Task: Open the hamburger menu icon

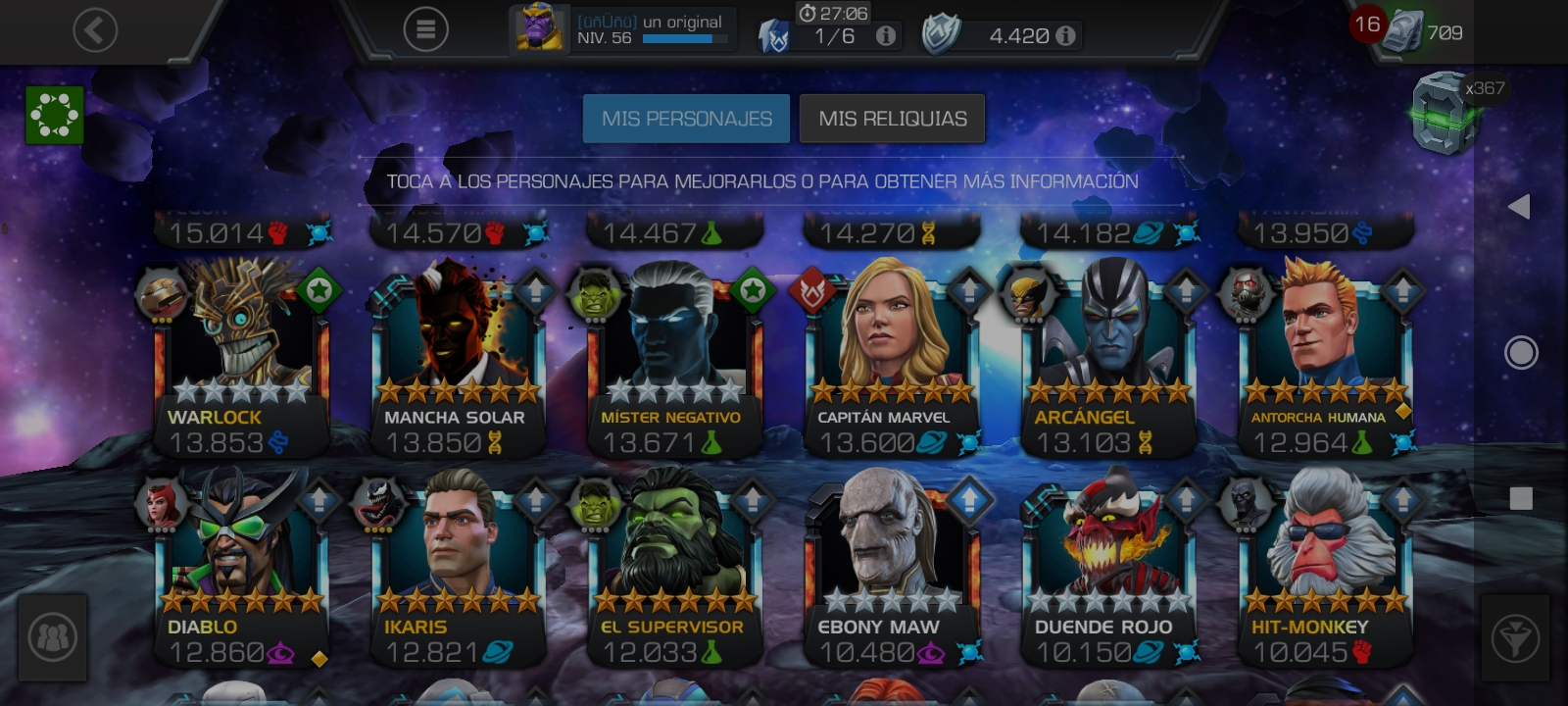Action: pyautogui.click(x=425, y=30)
